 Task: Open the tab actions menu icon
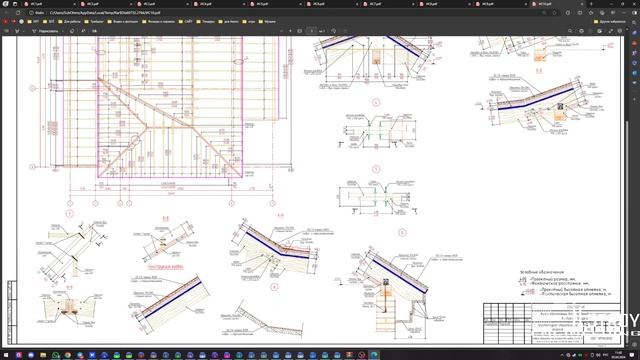tap(15, 4)
